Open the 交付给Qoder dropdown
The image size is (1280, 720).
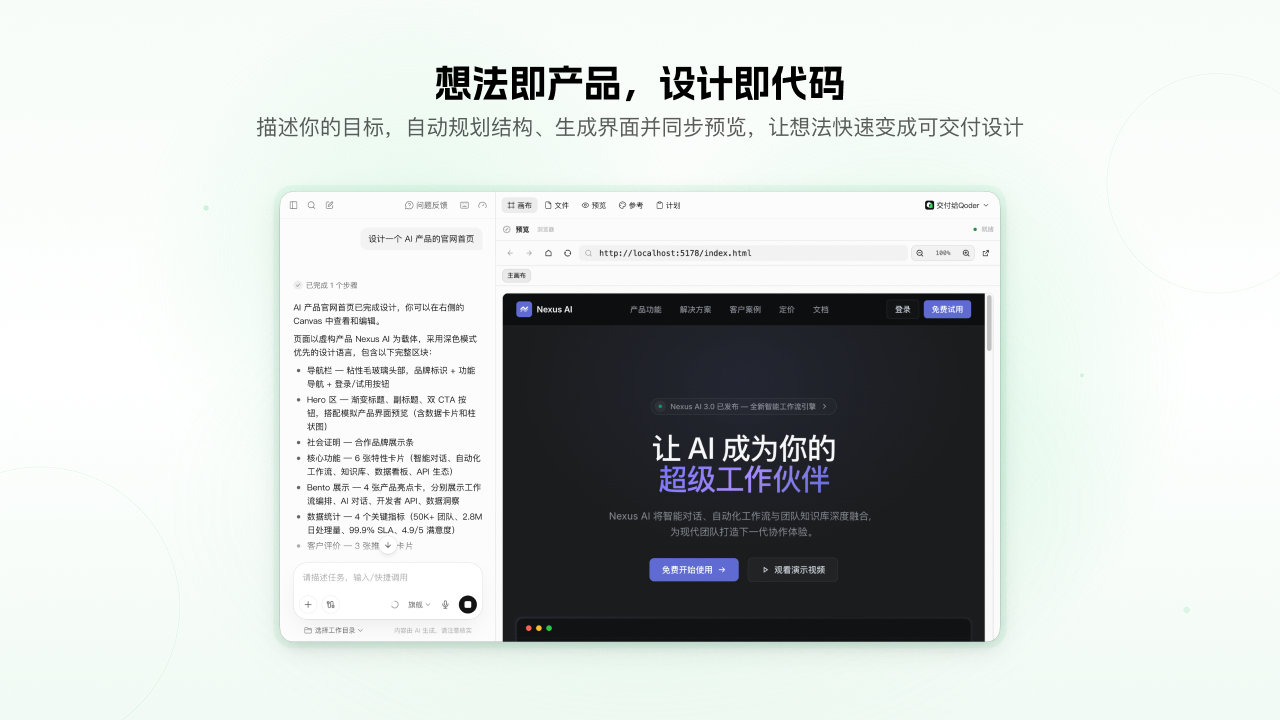pos(957,205)
